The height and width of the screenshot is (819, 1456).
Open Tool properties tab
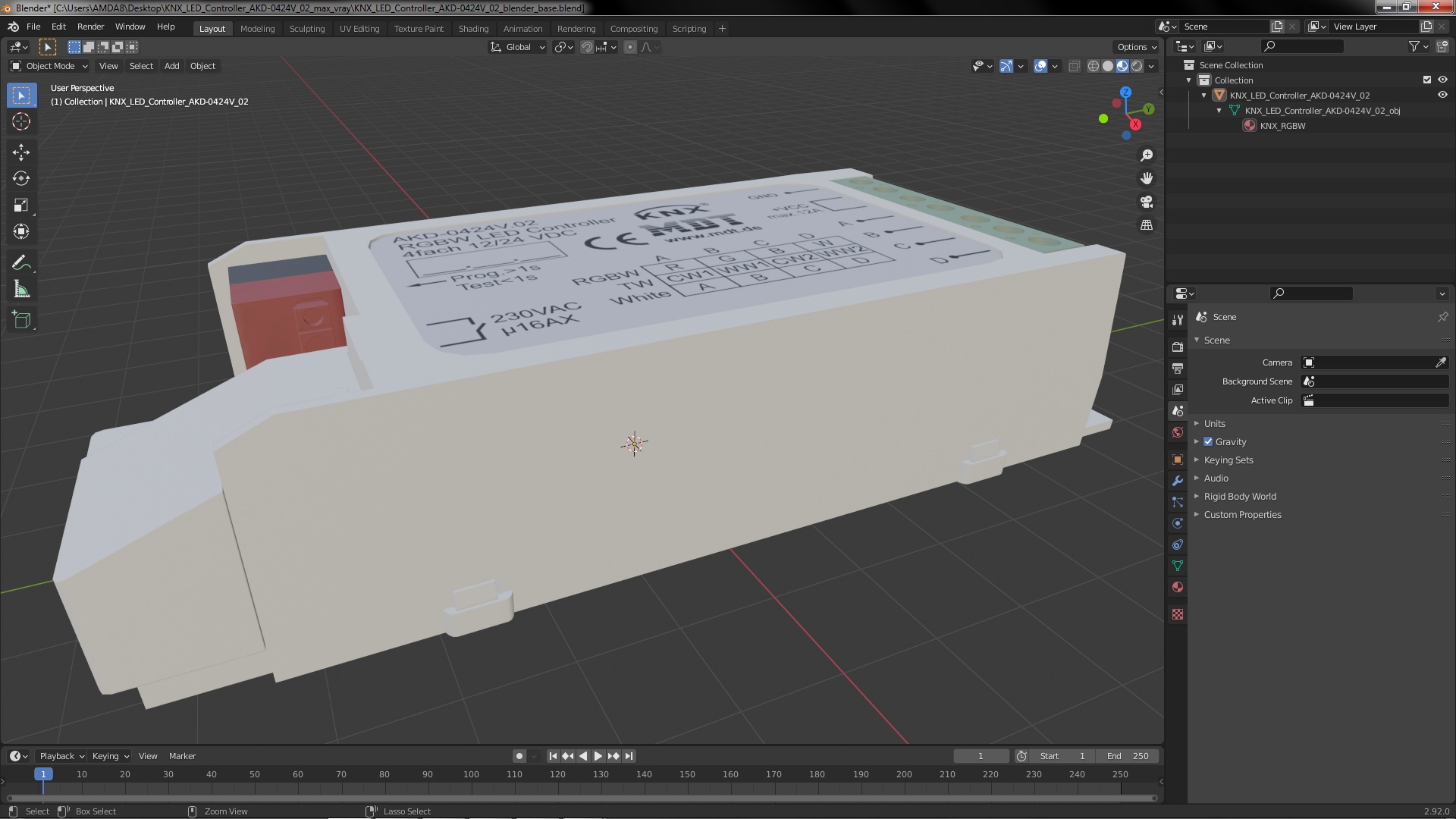tap(1178, 319)
